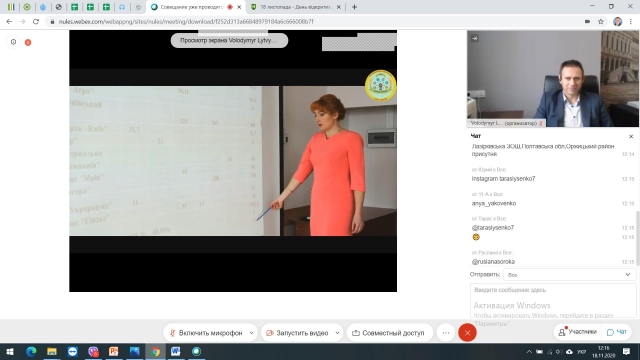Viewport: 640px width, 360px height.
Task: Open Viber from the taskbar
Action: pos(93,351)
